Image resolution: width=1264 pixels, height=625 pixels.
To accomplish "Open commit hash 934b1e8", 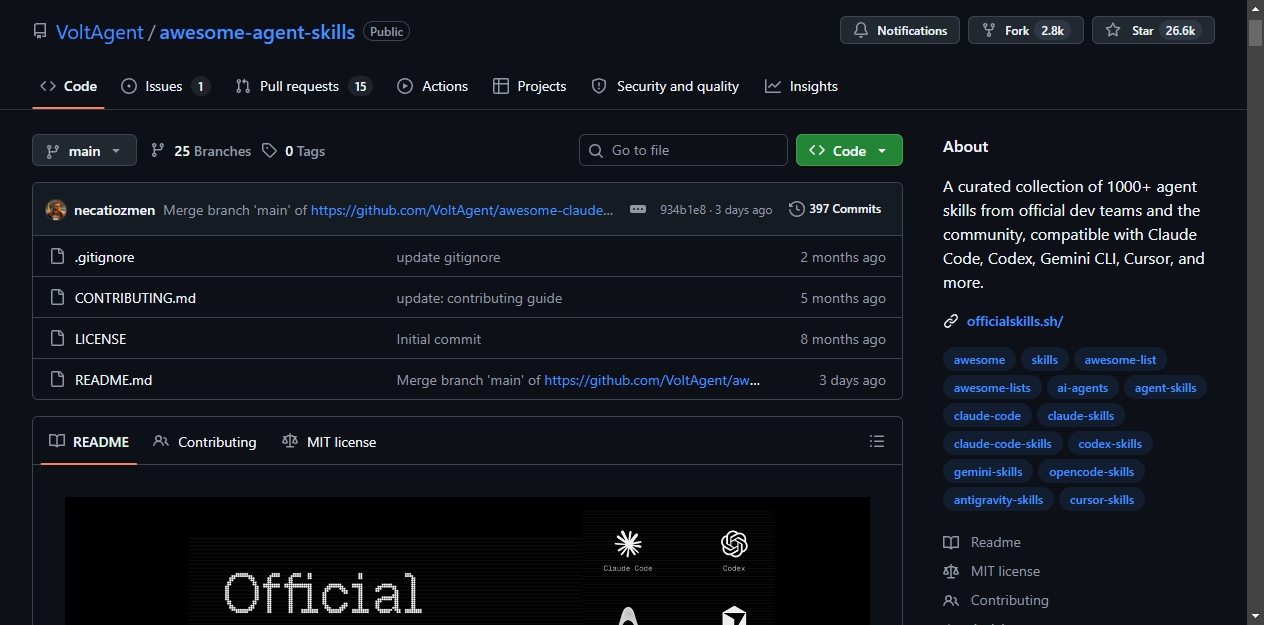I will [x=683, y=210].
